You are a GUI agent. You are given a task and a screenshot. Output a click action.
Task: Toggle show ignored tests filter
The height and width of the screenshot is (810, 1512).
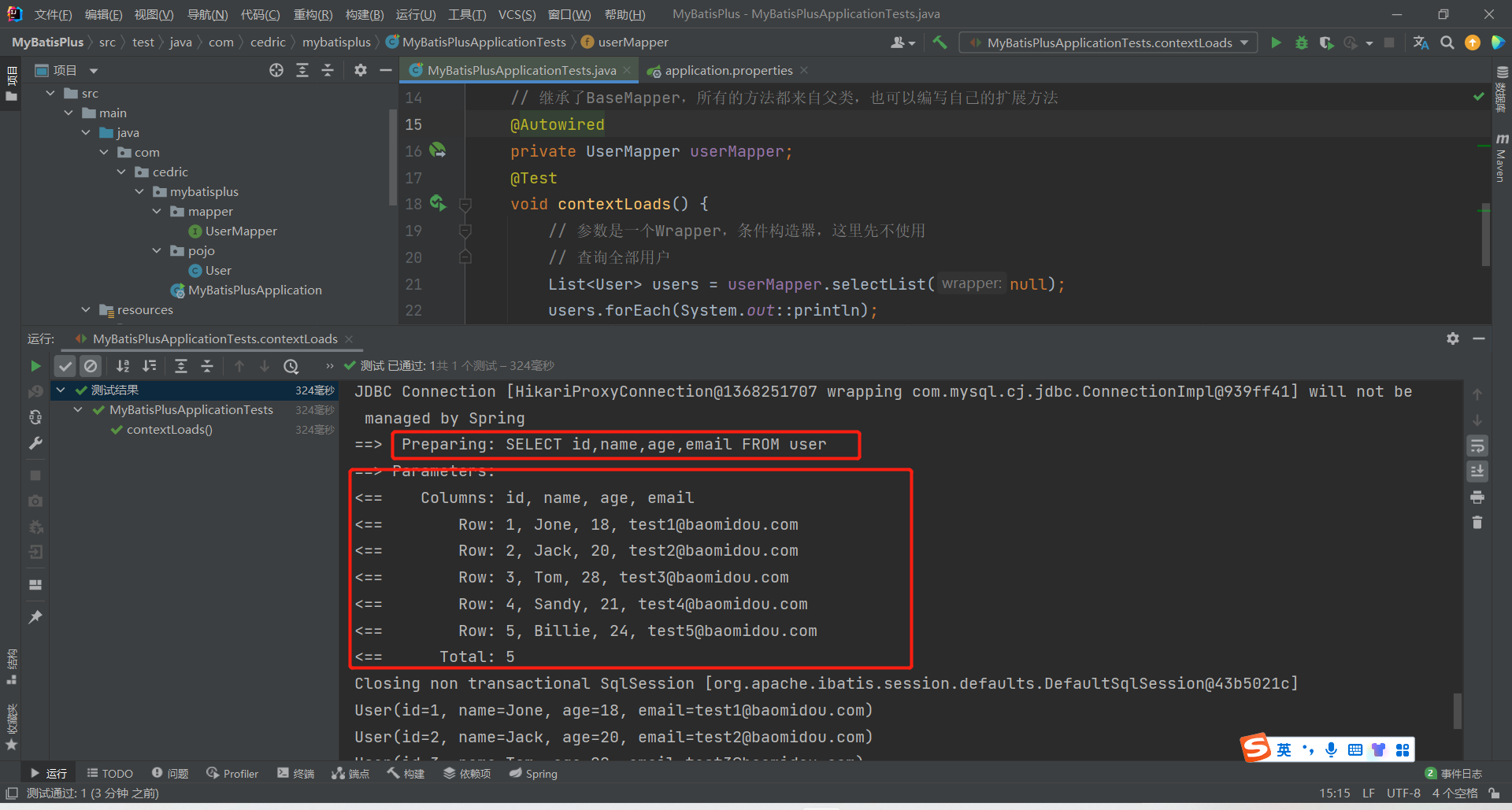point(91,366)
